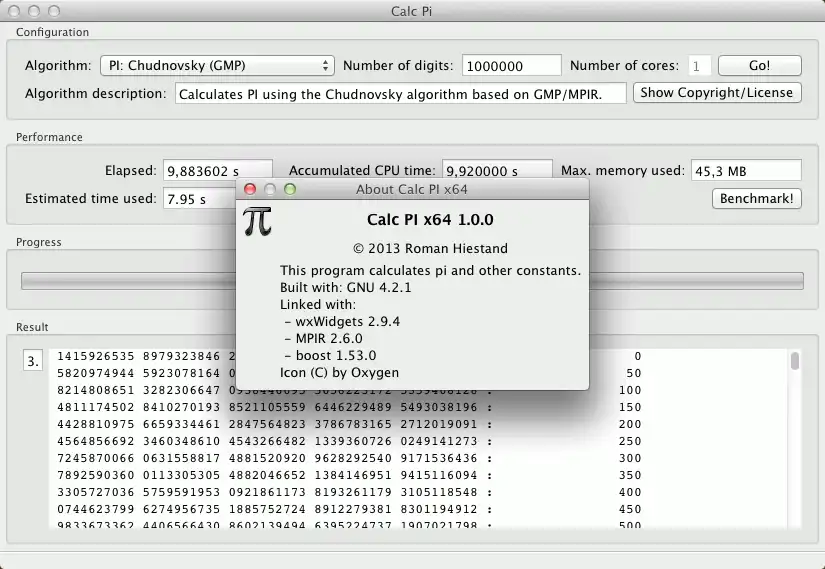Click the Max. memory used field
This screenshot has height=569, width=825.
(x=746, y=171)
